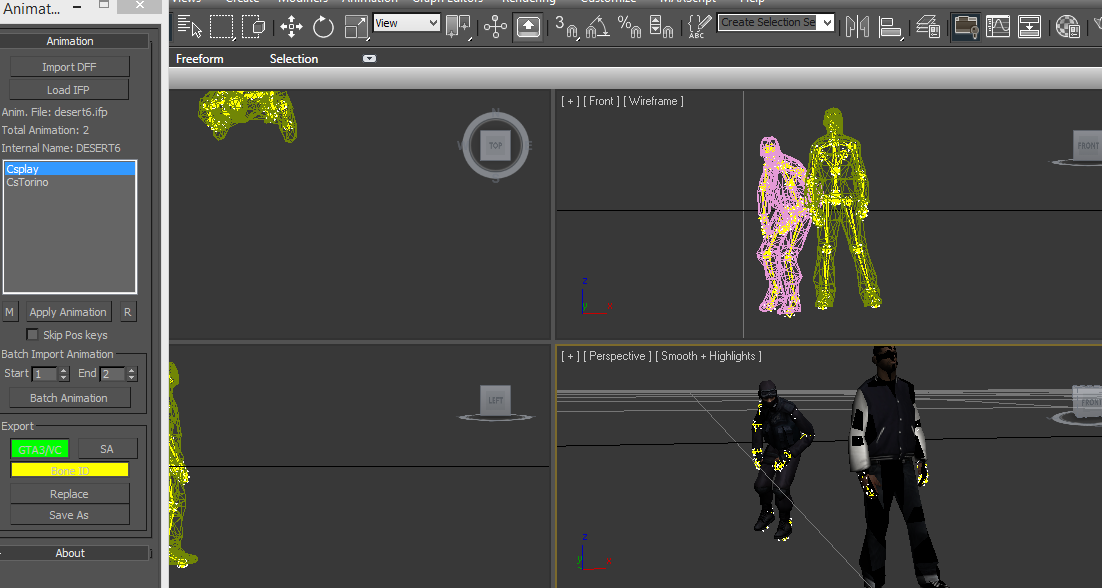Click the Start value spinner arrows

(63, 374)
